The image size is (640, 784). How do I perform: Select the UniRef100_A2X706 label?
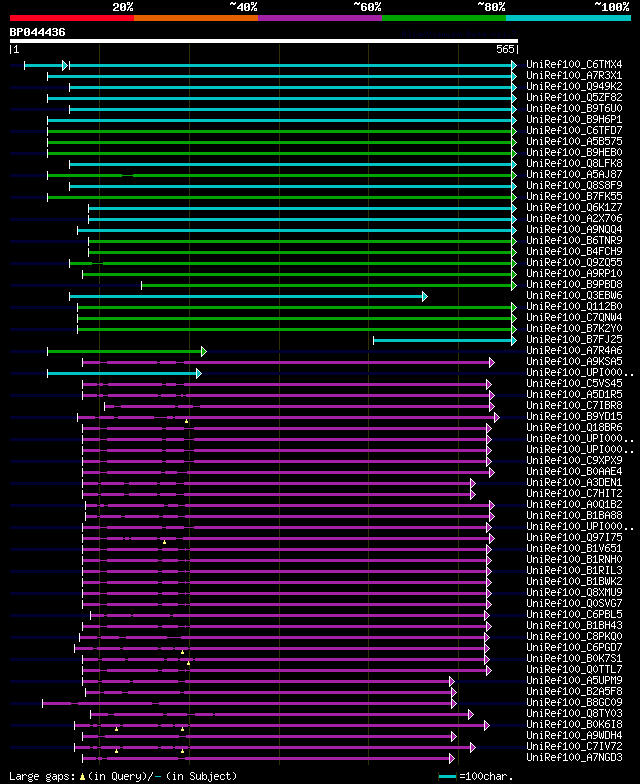click(574, 218)
